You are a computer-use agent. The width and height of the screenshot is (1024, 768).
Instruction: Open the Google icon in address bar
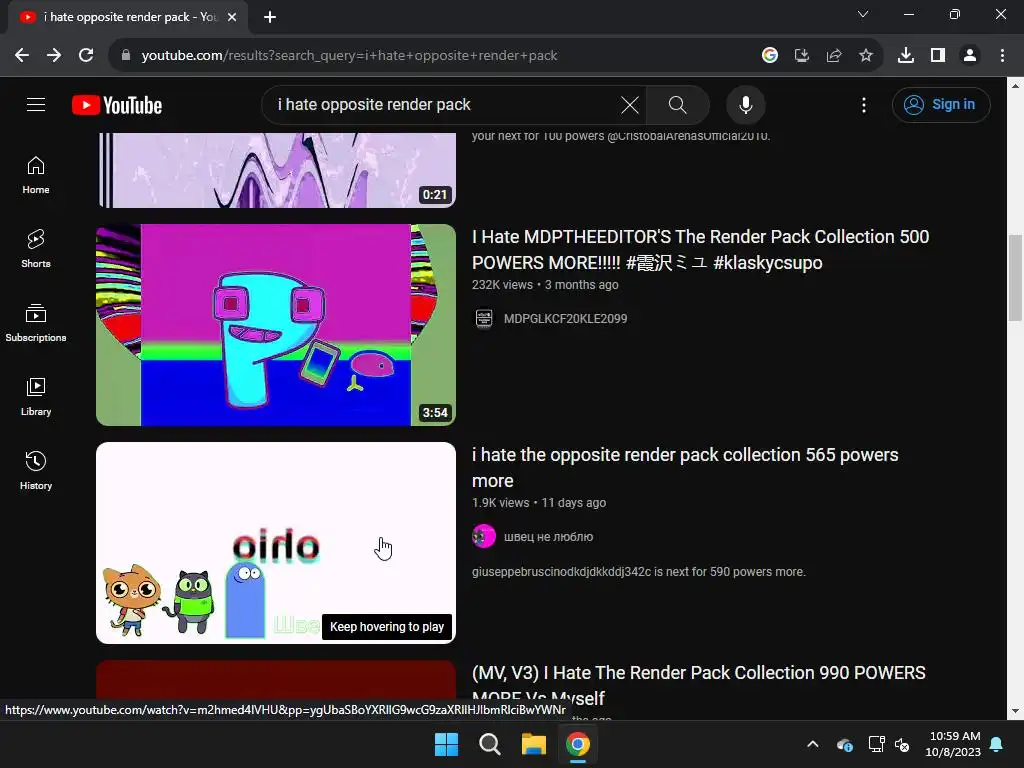pyautogui.click(x=769, y=56)
